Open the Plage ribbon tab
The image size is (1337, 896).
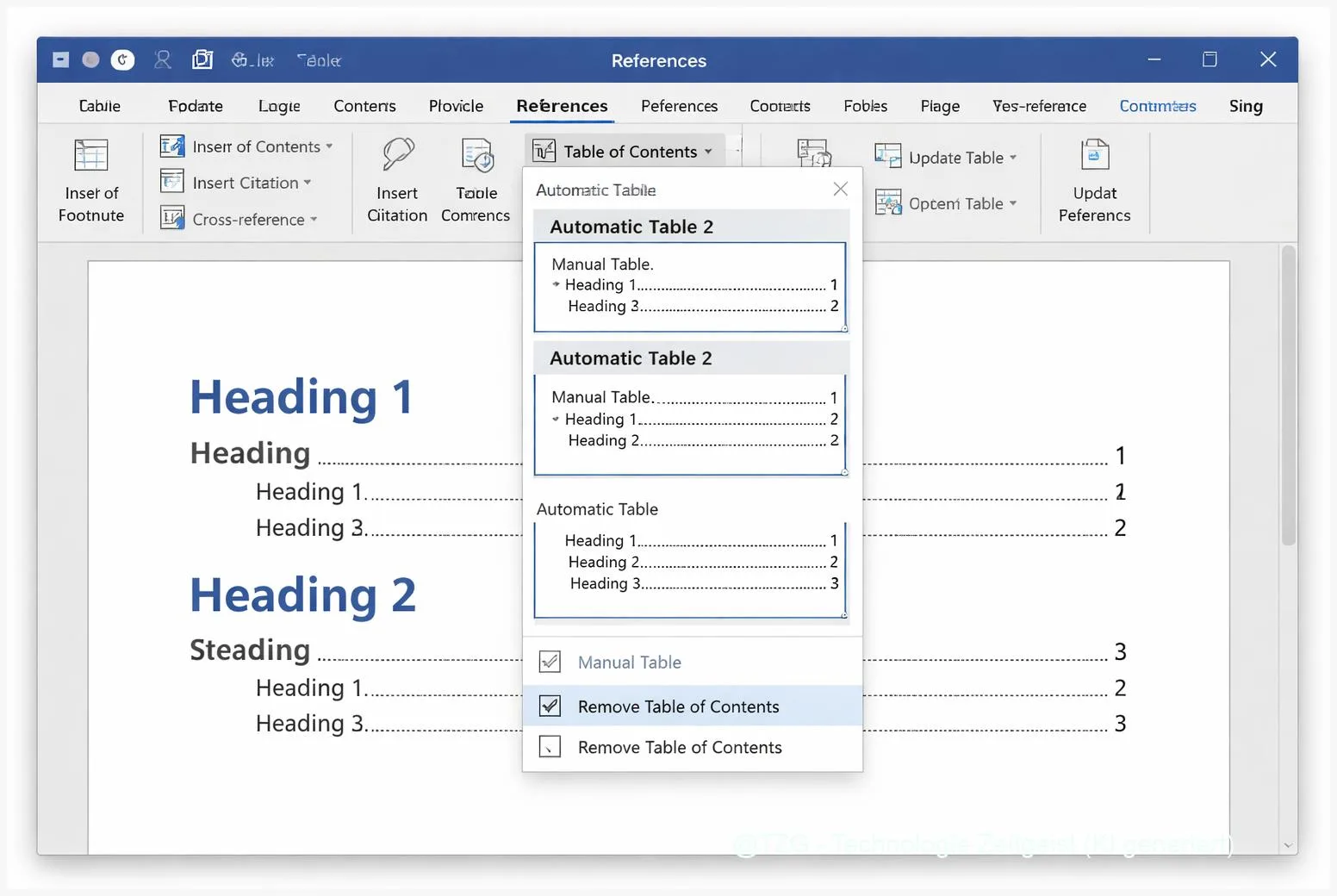click(939, 106)
